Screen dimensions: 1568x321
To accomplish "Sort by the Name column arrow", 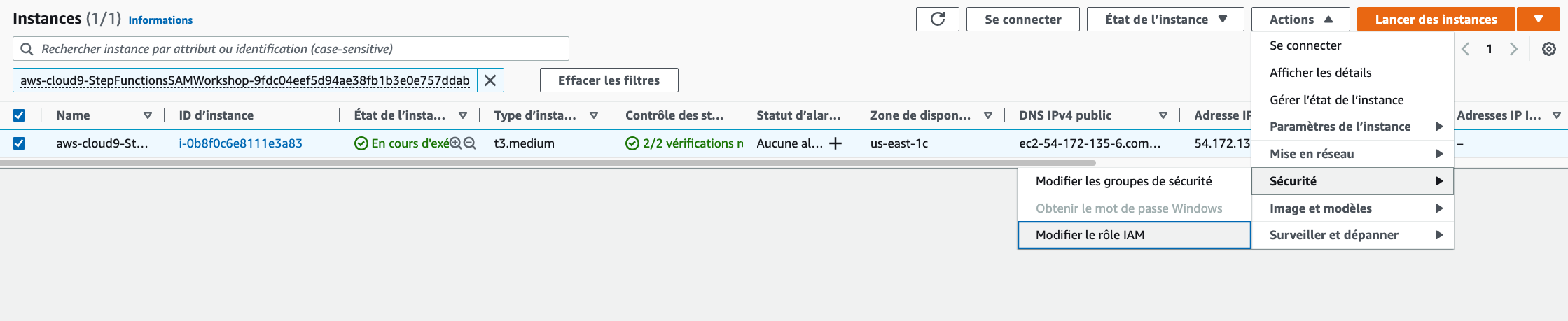I will coord(147,115).
